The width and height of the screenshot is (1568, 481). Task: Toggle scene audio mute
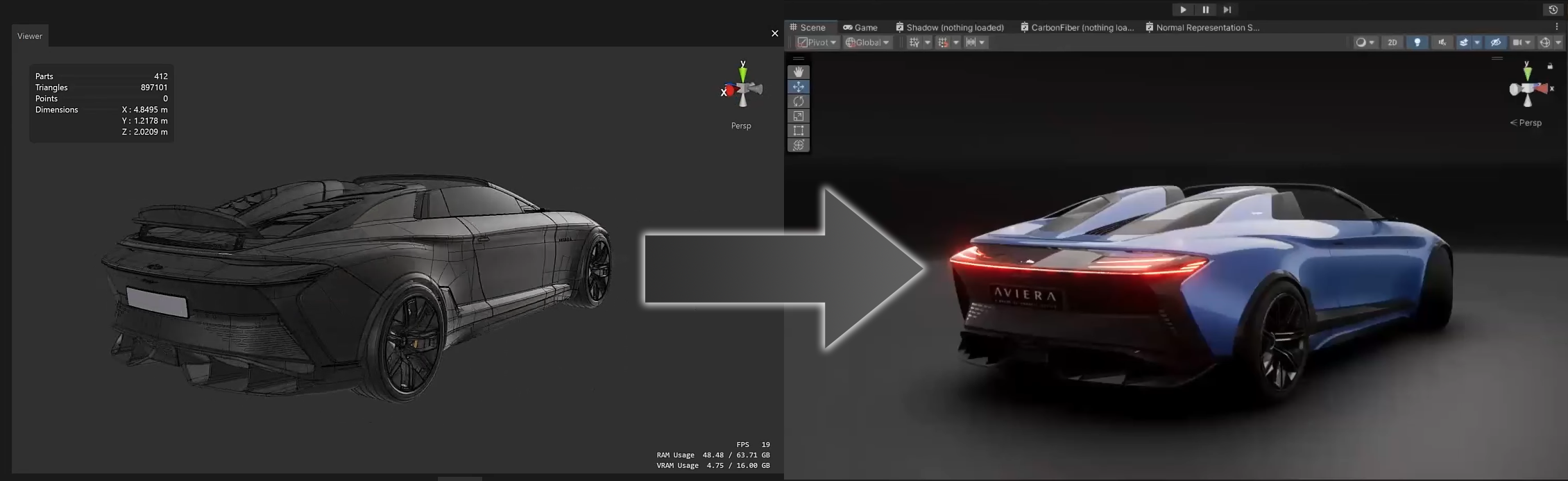[1442, 42]
